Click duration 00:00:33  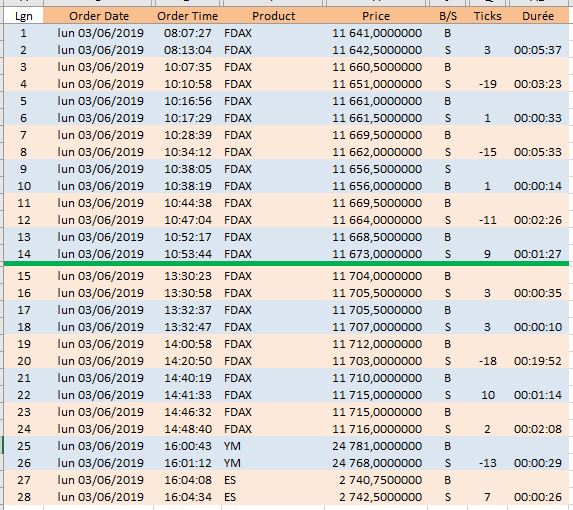(538, 118)
